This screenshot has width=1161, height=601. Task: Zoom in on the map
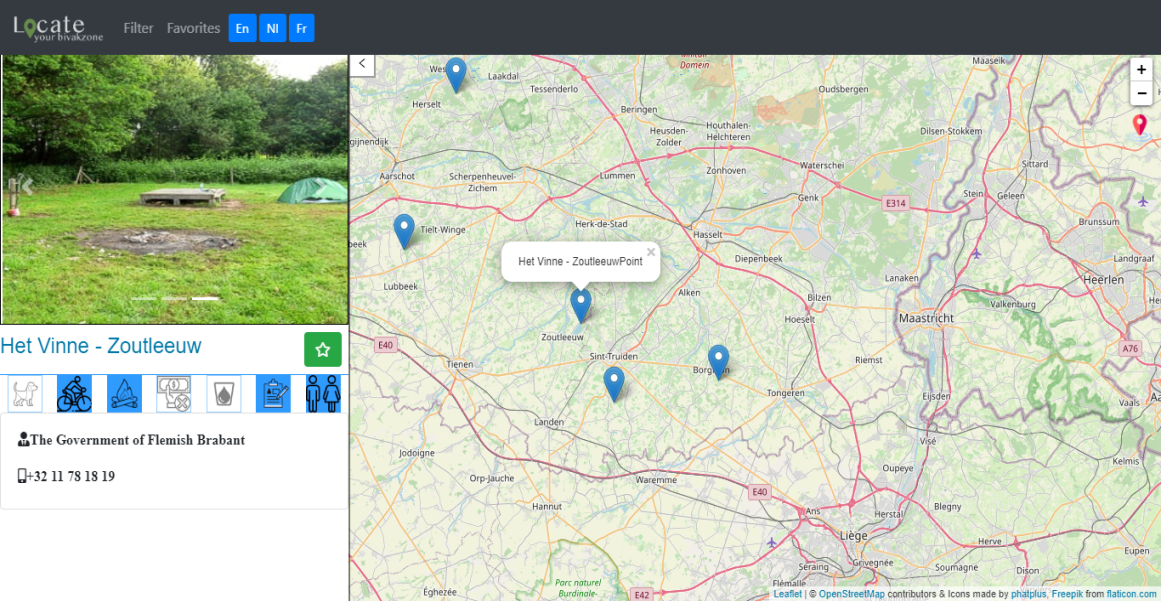click(x=1141, y=70)
